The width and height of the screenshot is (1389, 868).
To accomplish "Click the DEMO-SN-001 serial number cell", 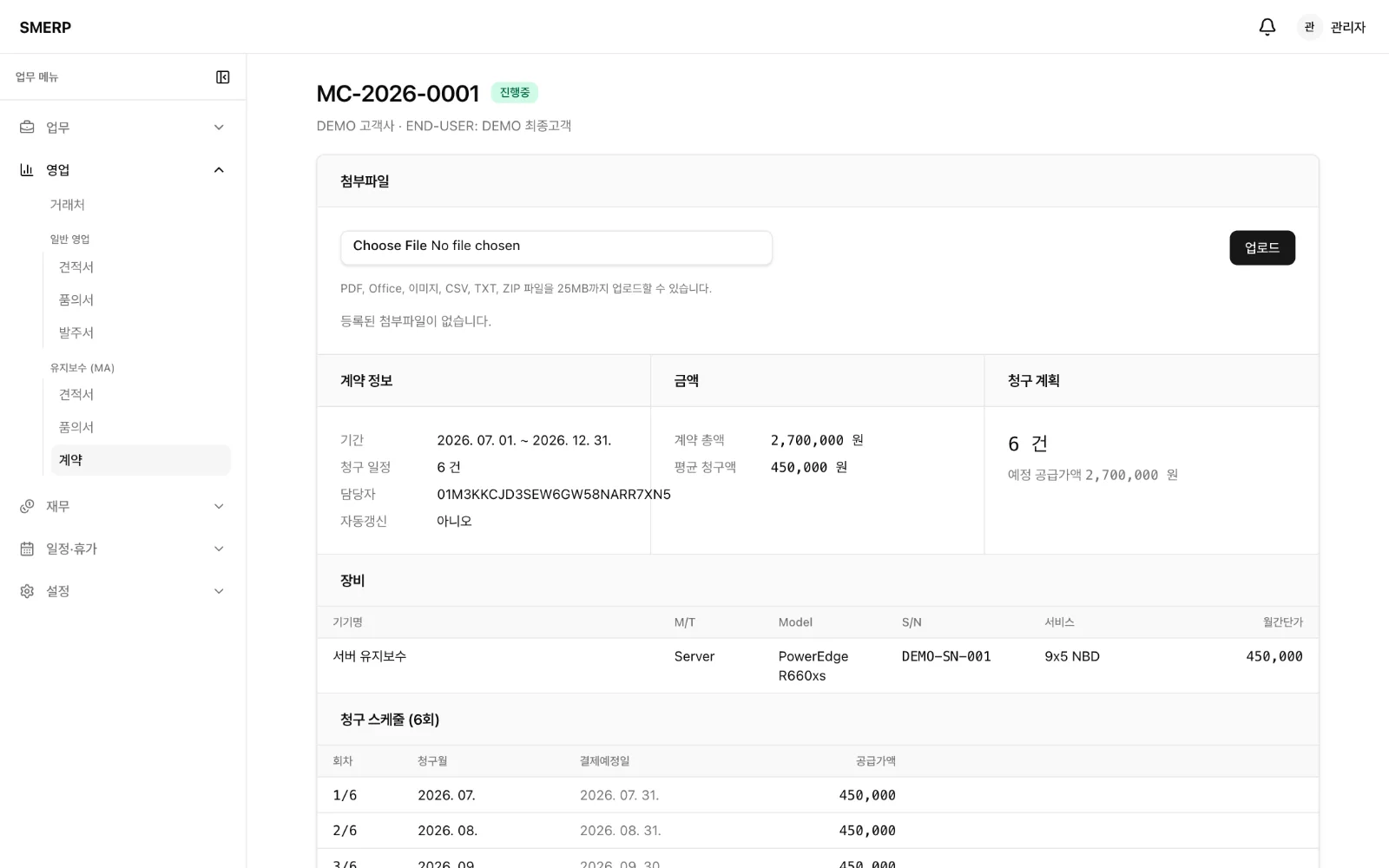I will [x=946, y=657].
